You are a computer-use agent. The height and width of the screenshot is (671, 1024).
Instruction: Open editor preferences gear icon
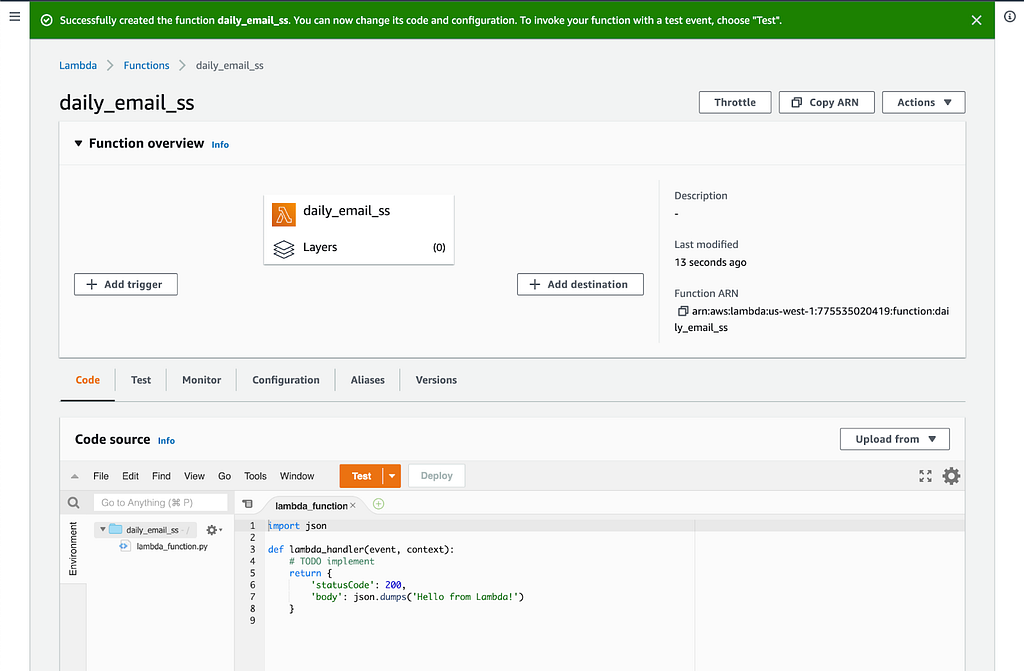pyautogui.click(x=951, y=476)
